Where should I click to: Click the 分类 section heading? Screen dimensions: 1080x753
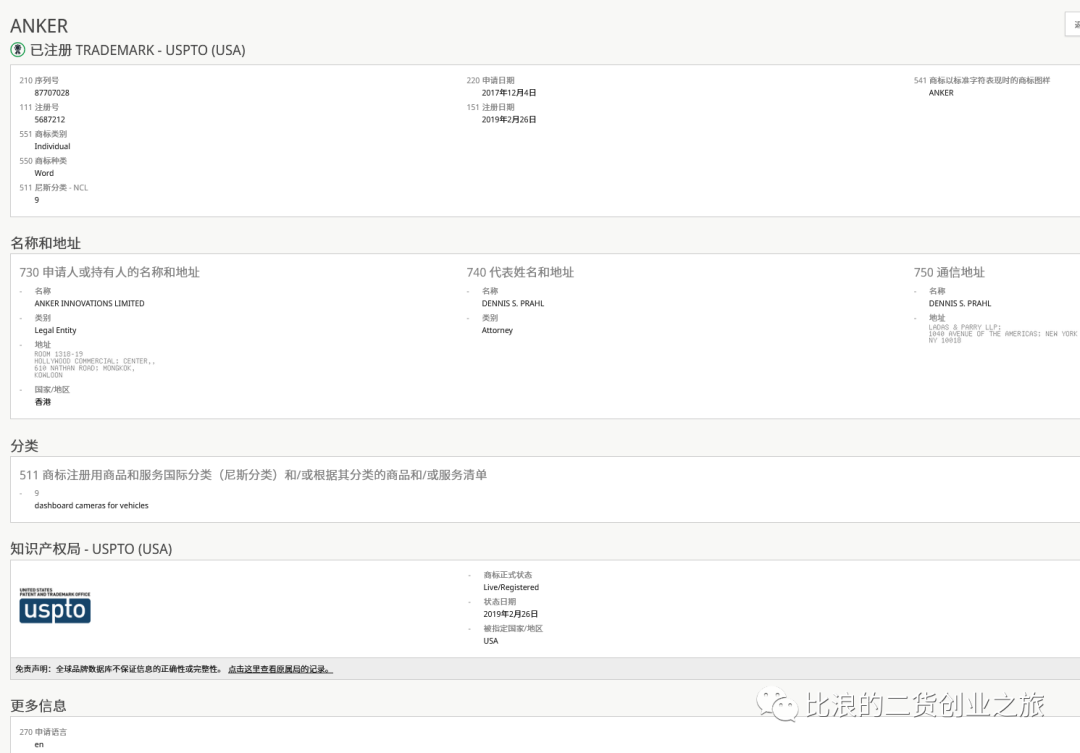24,446
